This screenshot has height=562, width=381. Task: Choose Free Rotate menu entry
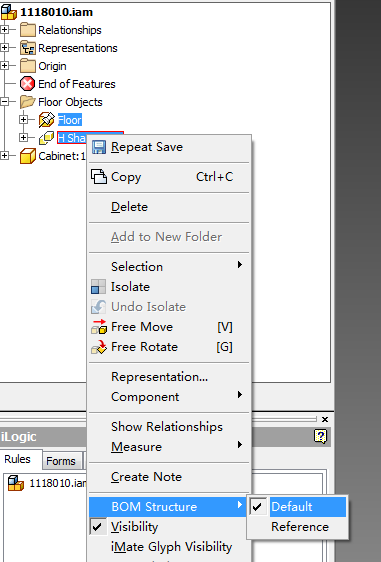pyautogui.click(x=169, y=347)
